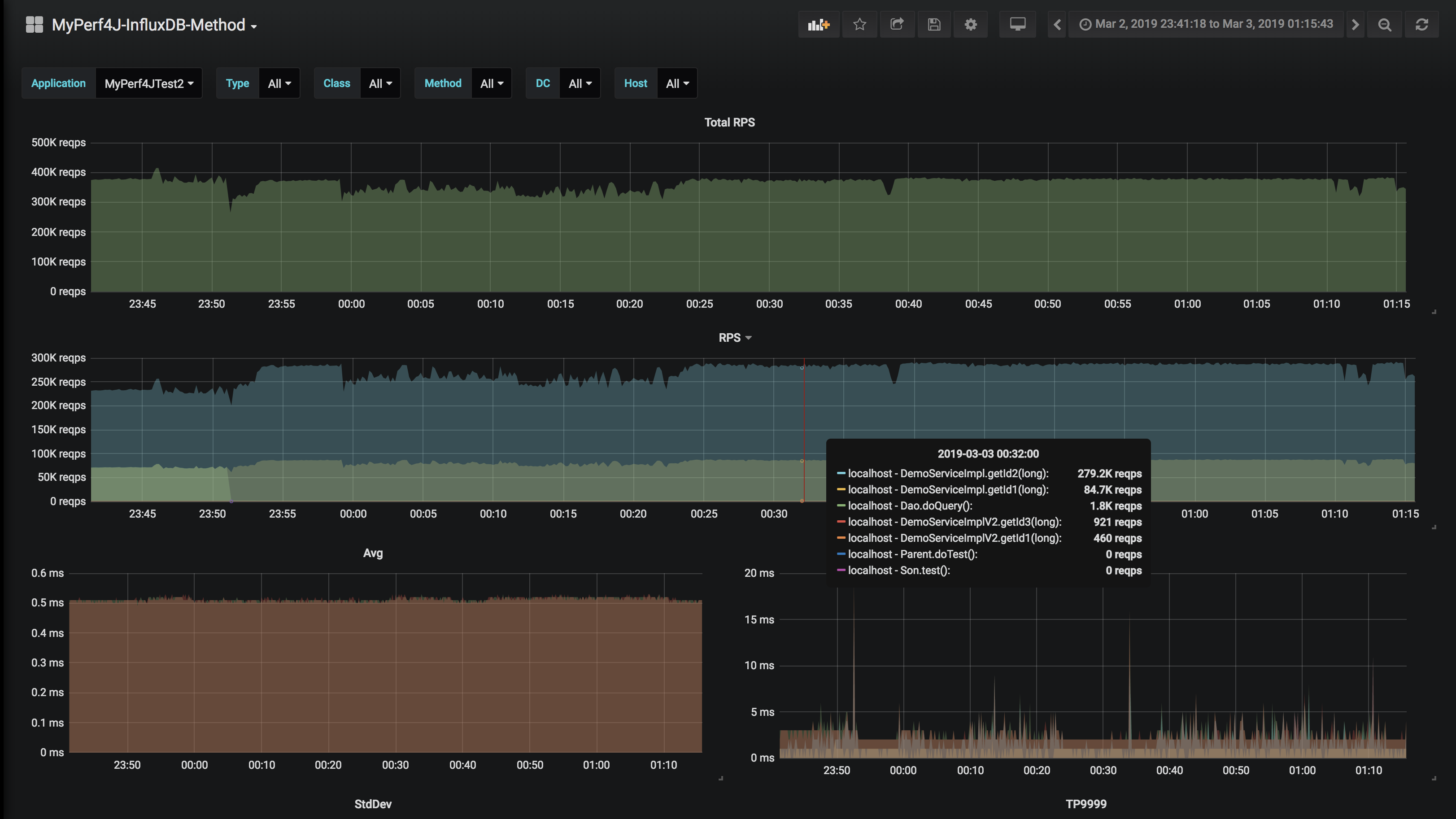1456x819 pixels.
Task: Expand the Application MyPerf4JTest2 dropdown
Action: pos(148,83)
